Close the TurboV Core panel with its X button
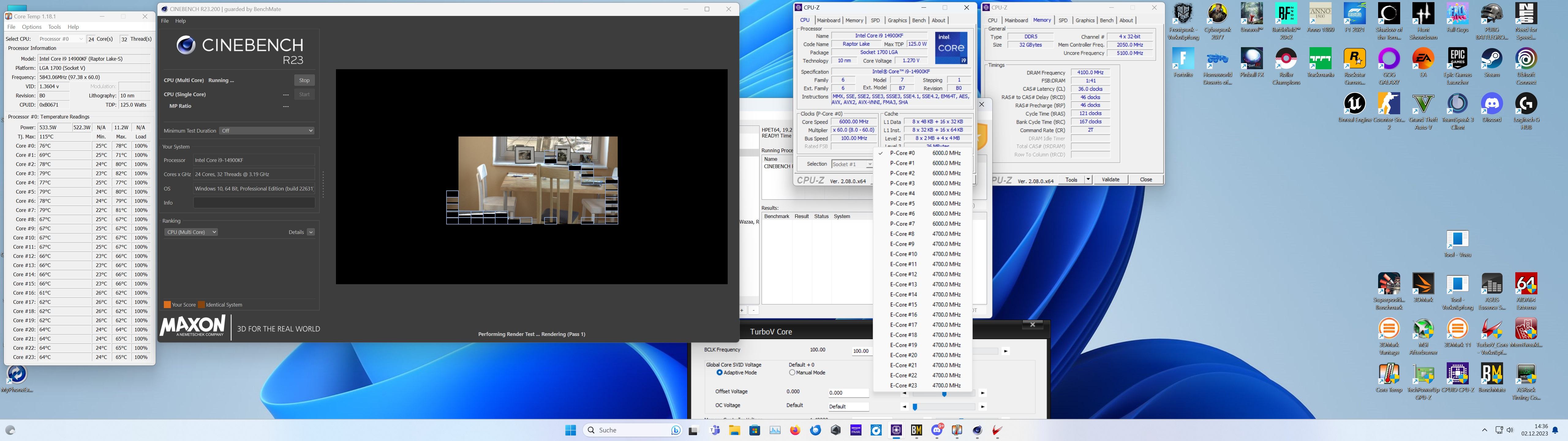Viewport: 1568px width, 441px height. [1032, 325]
